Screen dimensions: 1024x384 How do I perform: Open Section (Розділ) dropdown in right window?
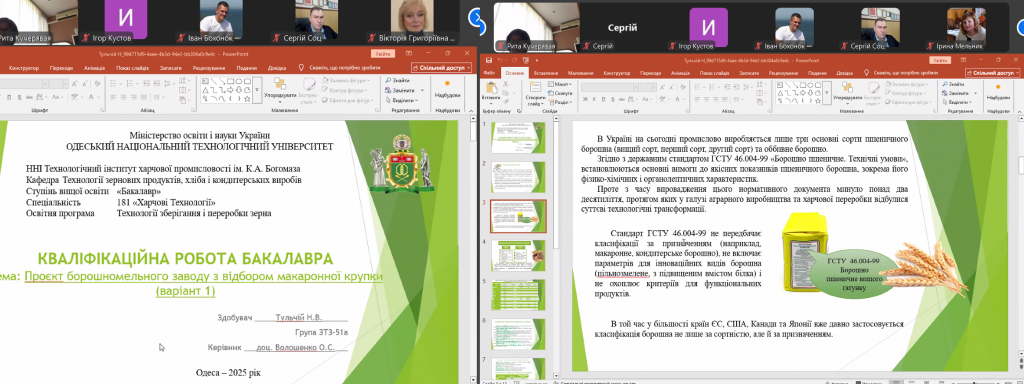point(560,102)
